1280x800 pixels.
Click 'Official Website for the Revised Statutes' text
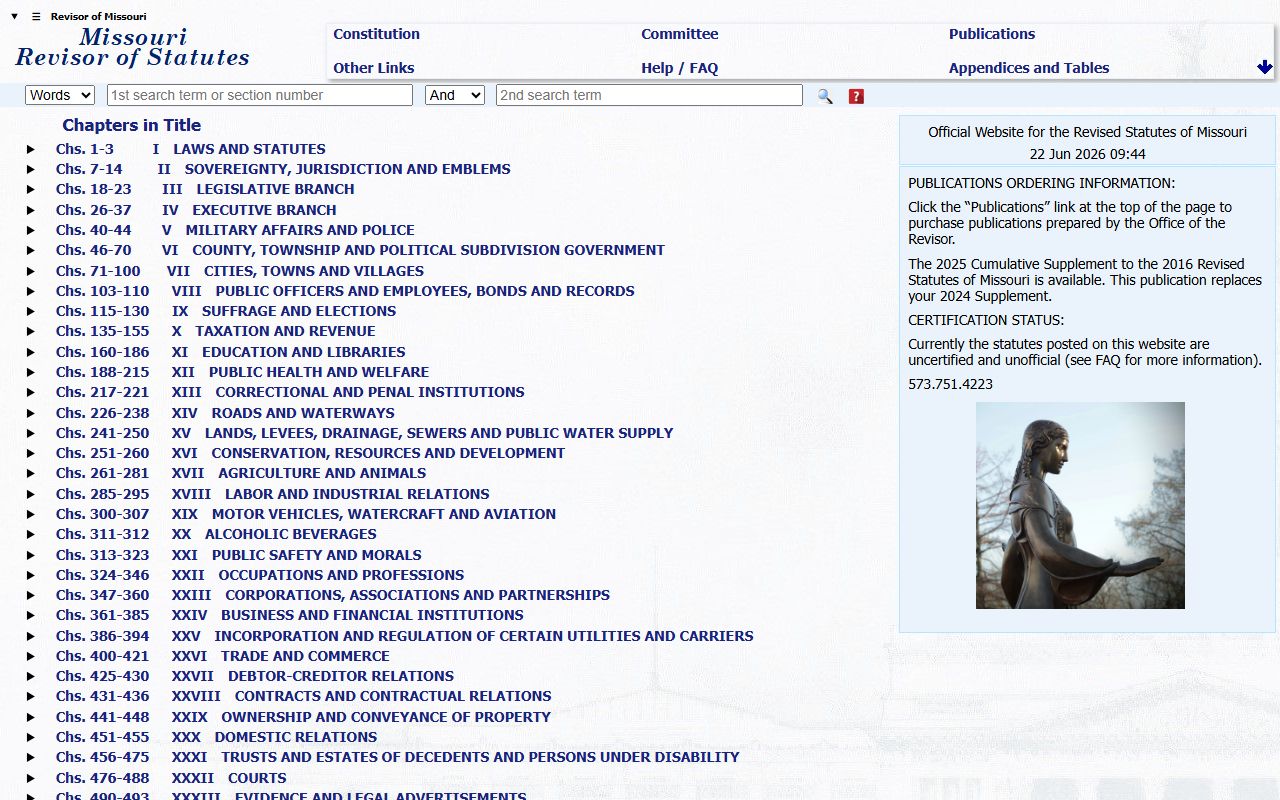point(1087,132)
